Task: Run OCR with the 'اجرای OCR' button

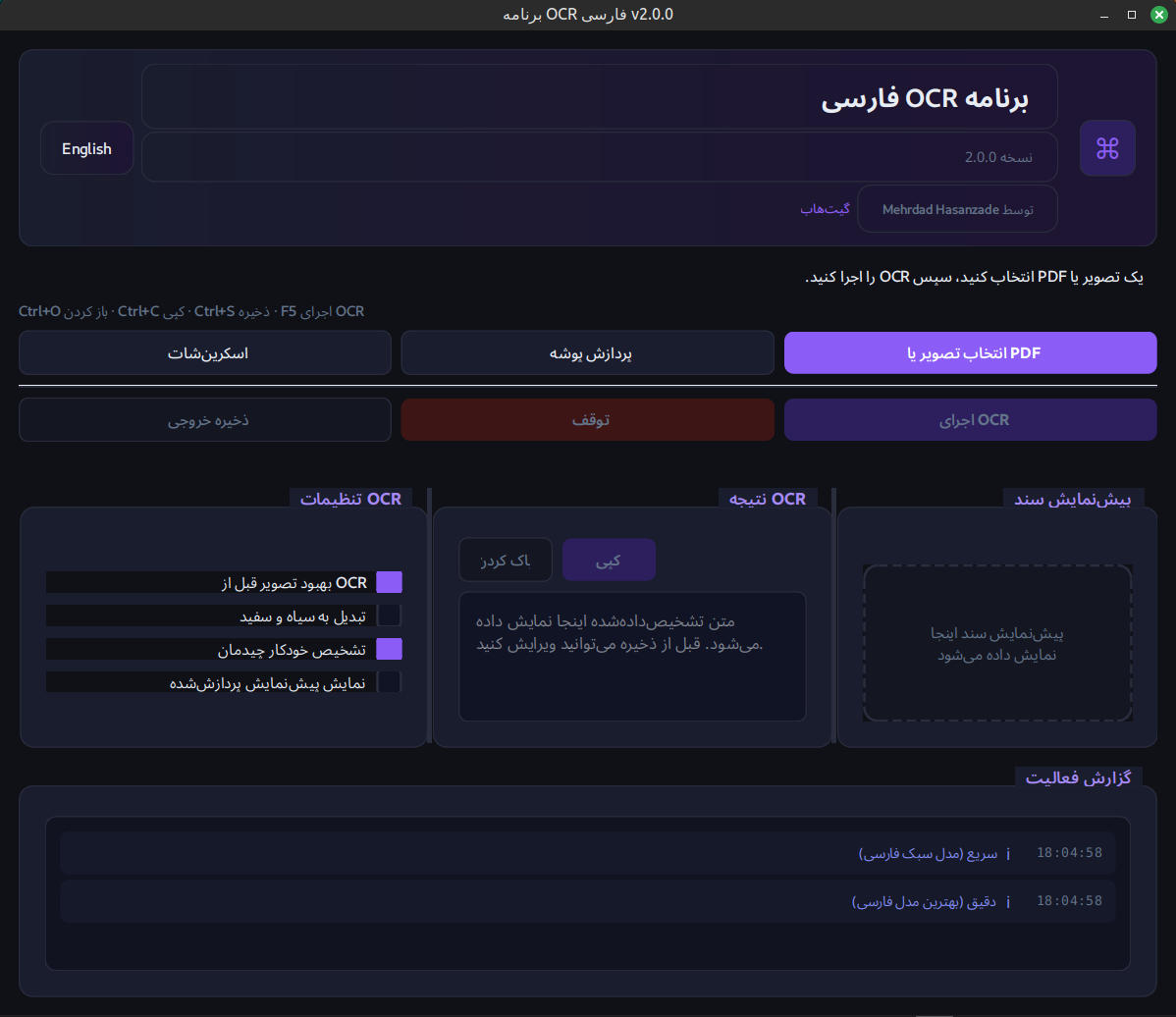Action: click(971, 420)
